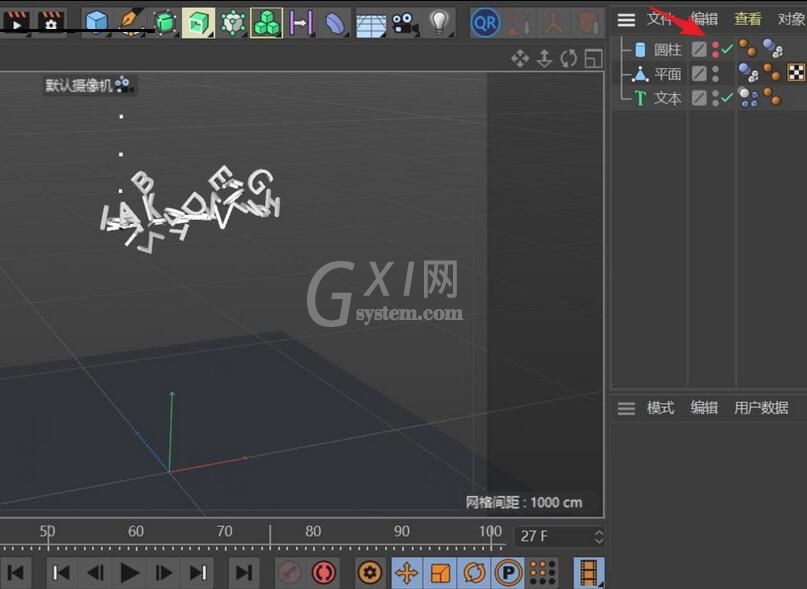Click first orange dynamics tag on 圆柱

point(747,48)
